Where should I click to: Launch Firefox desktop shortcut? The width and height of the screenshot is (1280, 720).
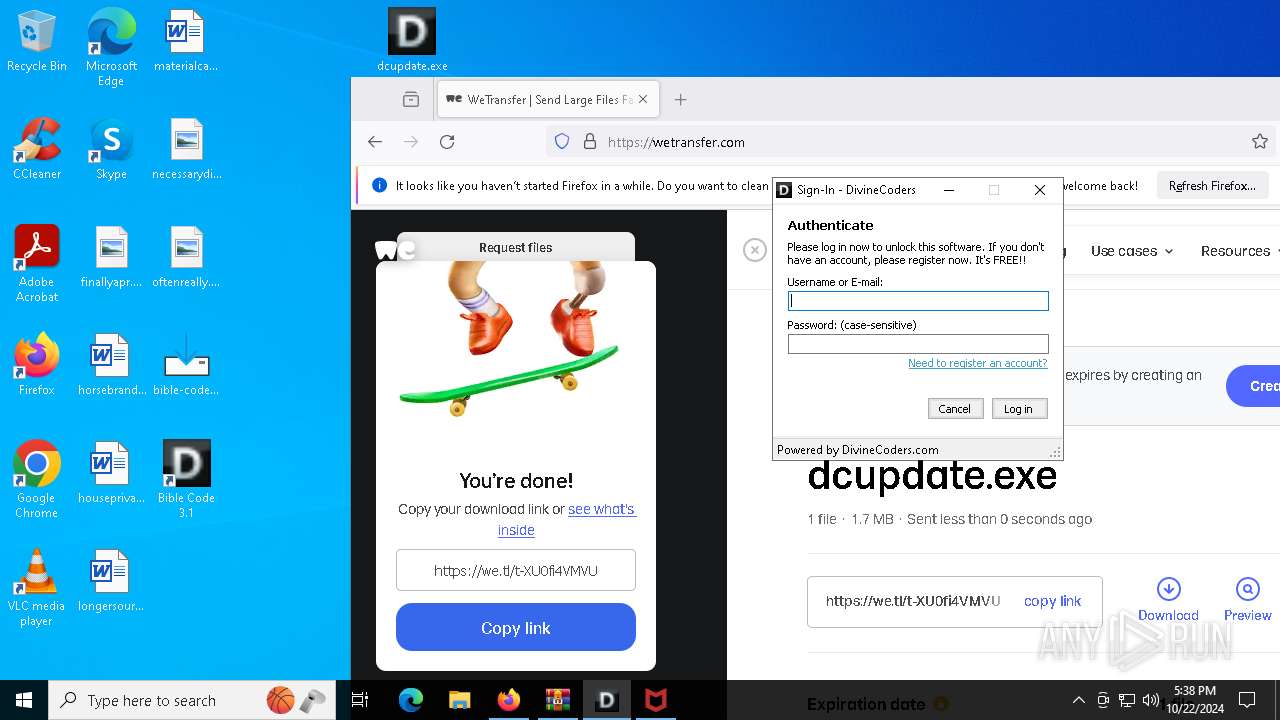pos(37,365)
